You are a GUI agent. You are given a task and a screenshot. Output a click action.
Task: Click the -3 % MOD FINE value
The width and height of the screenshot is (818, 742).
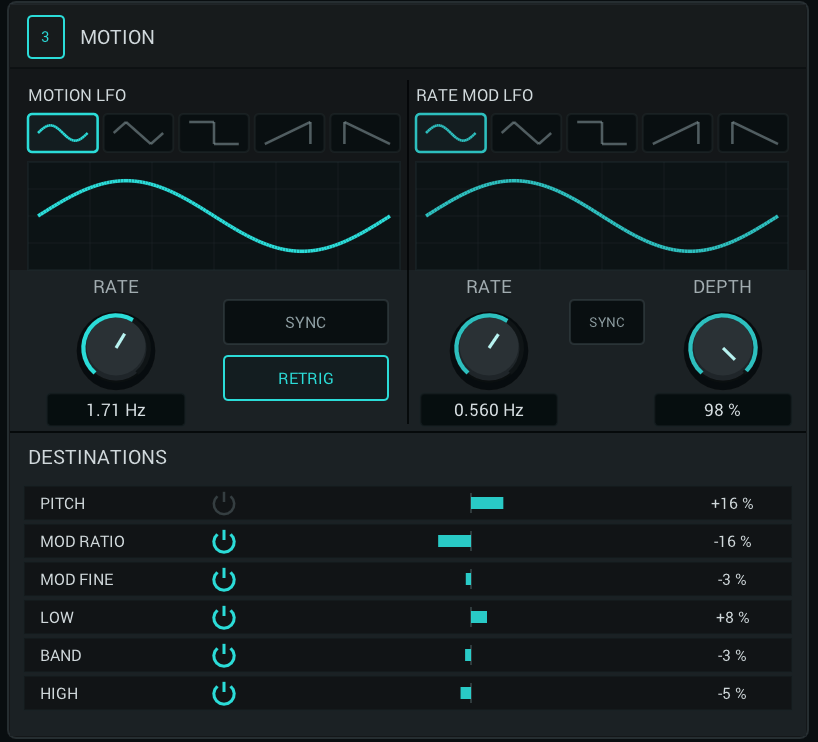click(732, 580)
